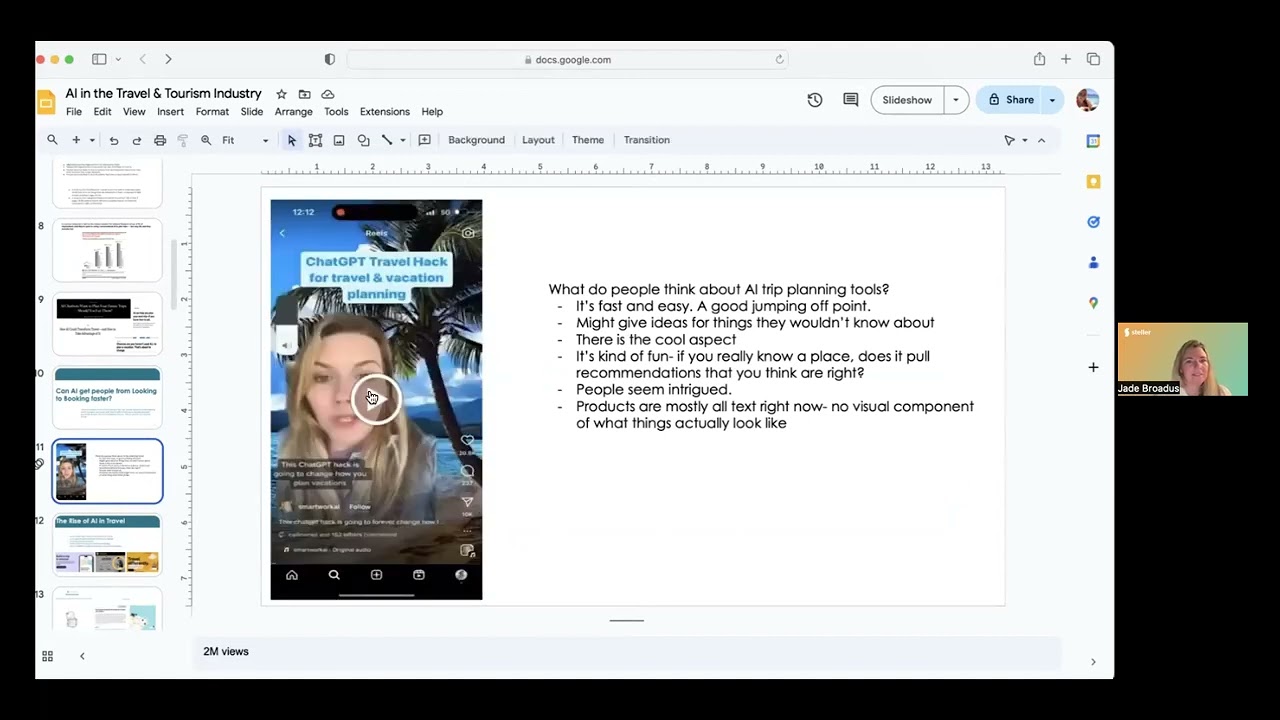Click the cloud document status icon
The image size is (1280, 720).
[x=327, y=94]
